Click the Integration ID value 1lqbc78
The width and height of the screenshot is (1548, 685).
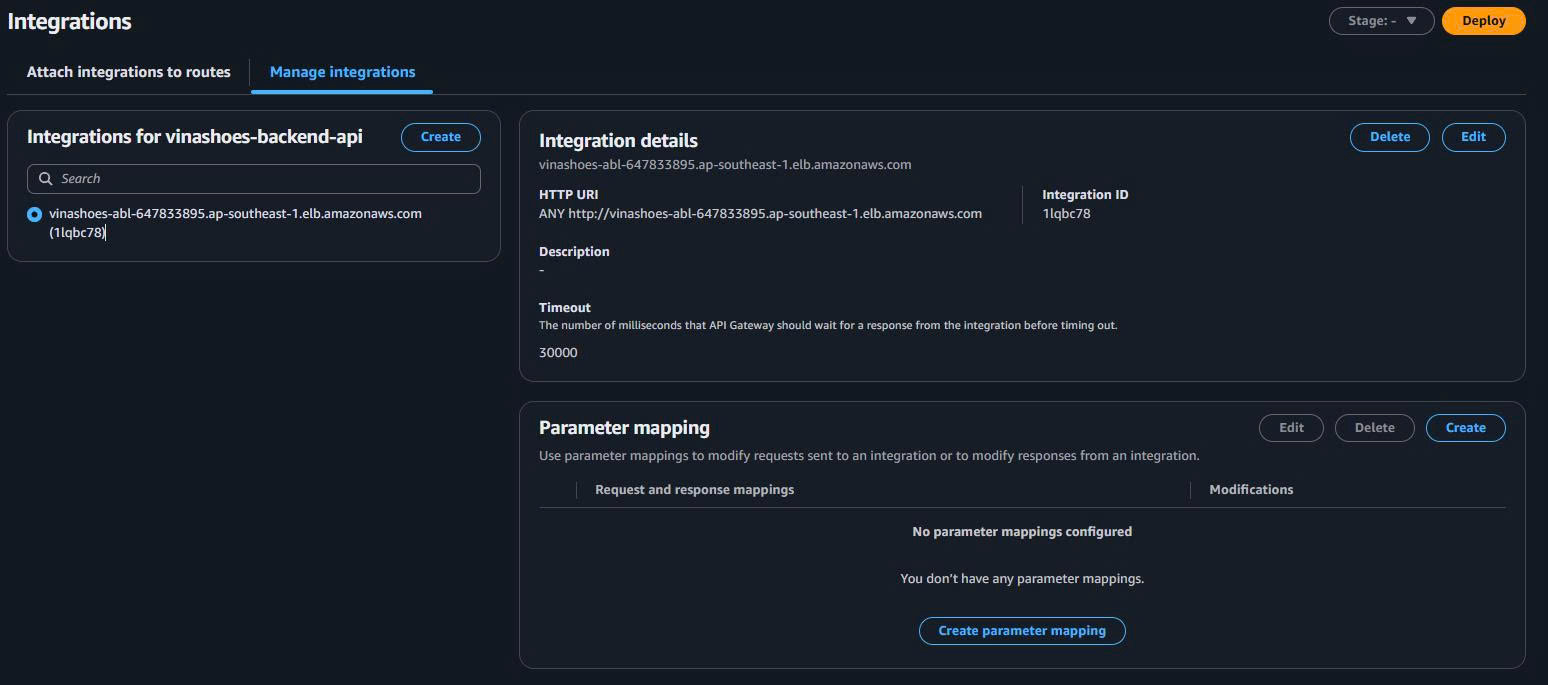pos(1066,213)
